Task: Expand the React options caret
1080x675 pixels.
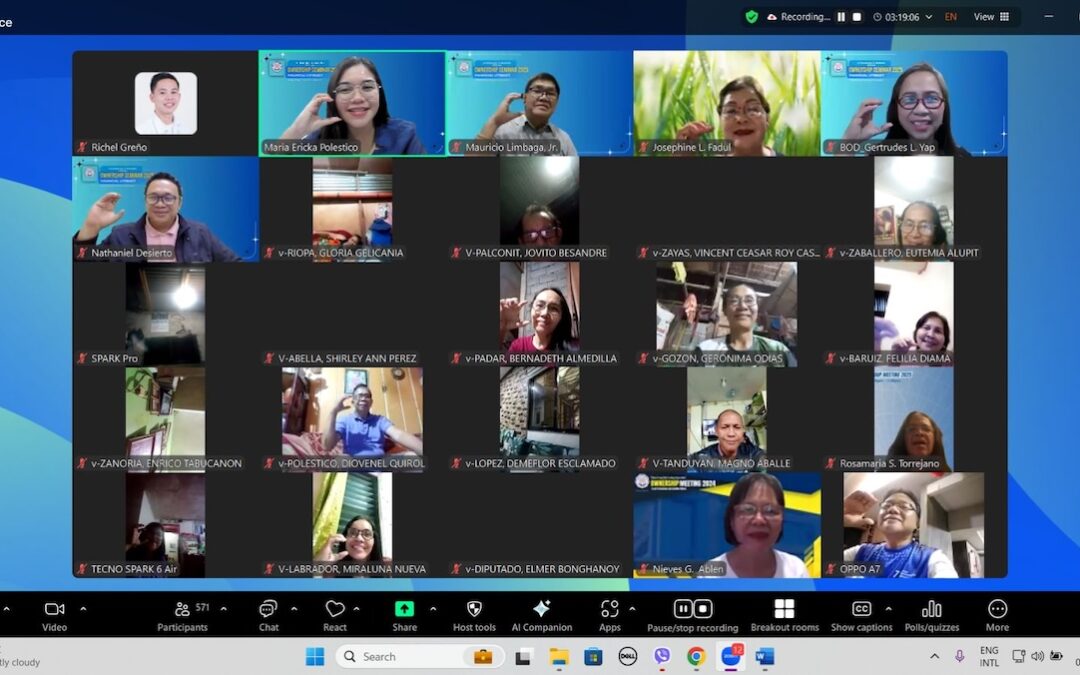Action: click(x=356, y=609)
